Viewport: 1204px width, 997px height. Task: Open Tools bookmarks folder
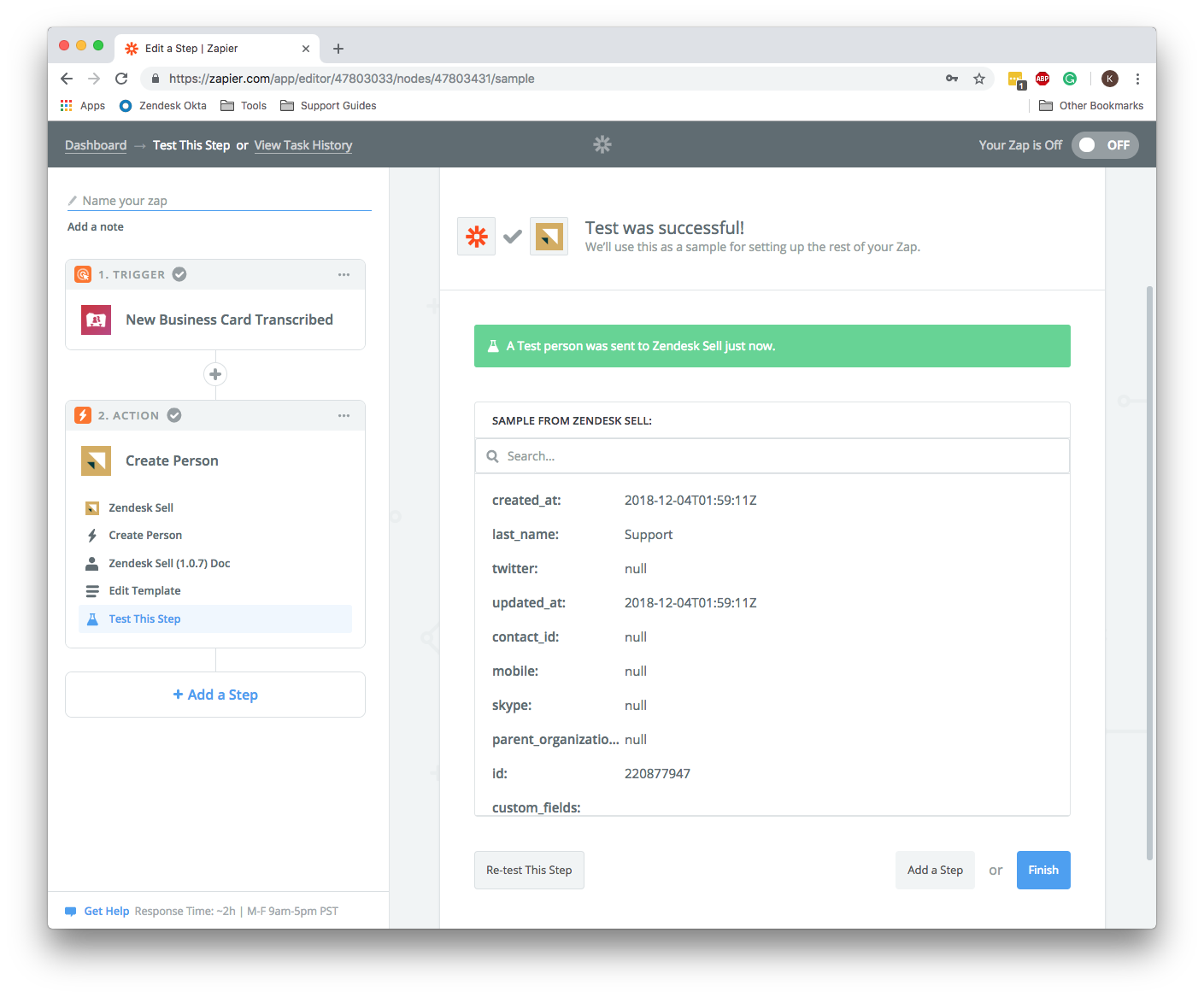point(244,106)
